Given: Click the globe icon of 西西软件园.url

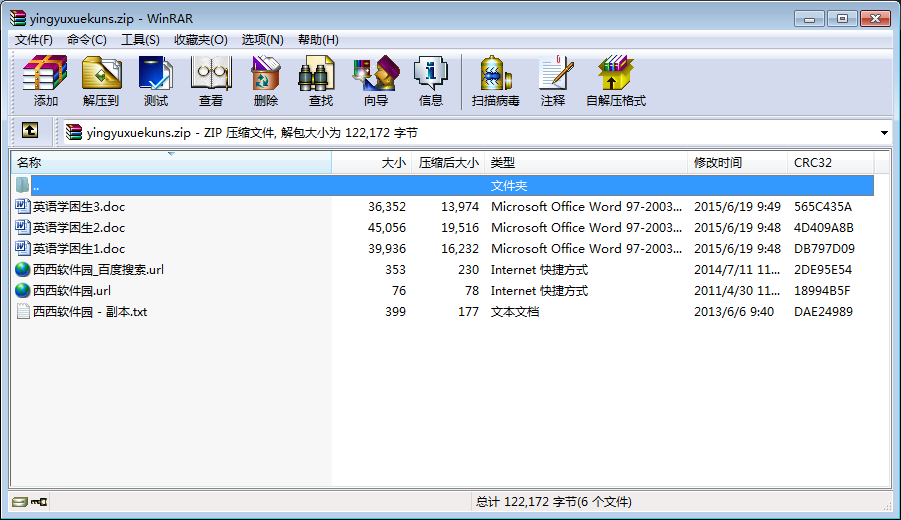Looking at the screenshot, I should coord(22,290).
